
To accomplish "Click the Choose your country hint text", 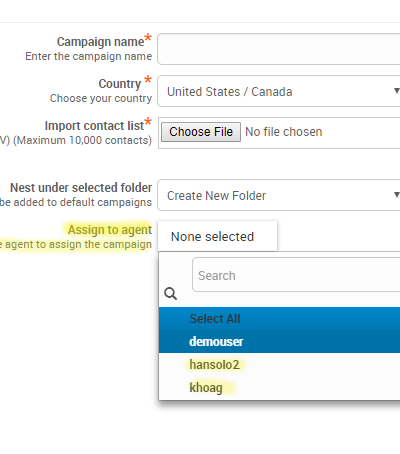I will pos(101,98).
